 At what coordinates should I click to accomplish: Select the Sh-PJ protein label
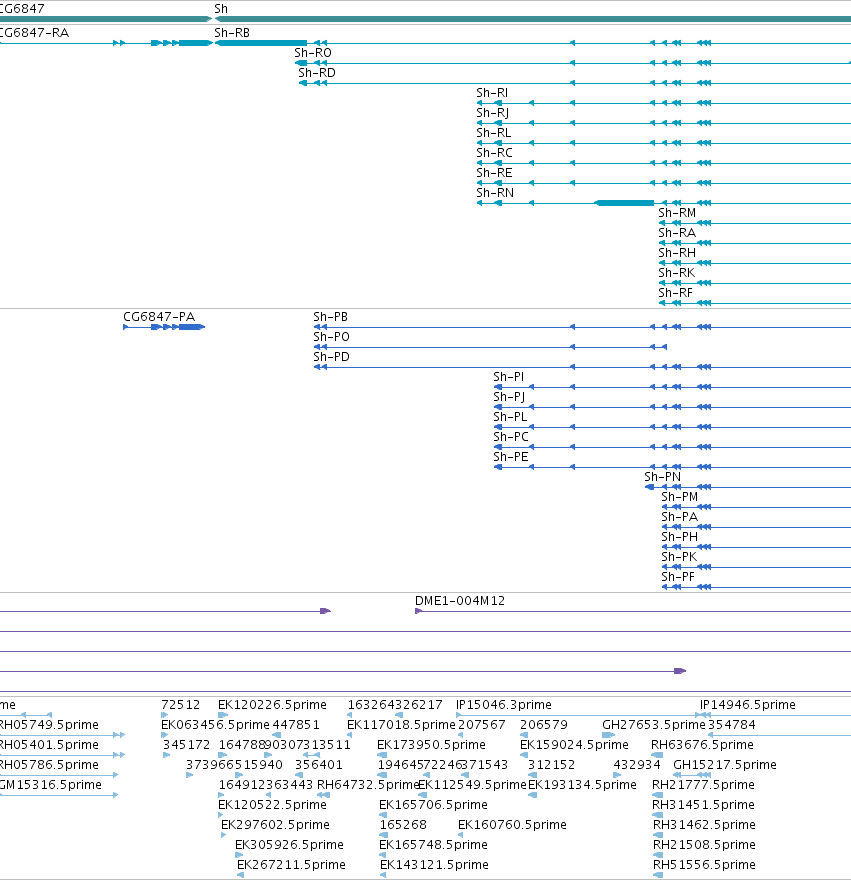(509, 397)
